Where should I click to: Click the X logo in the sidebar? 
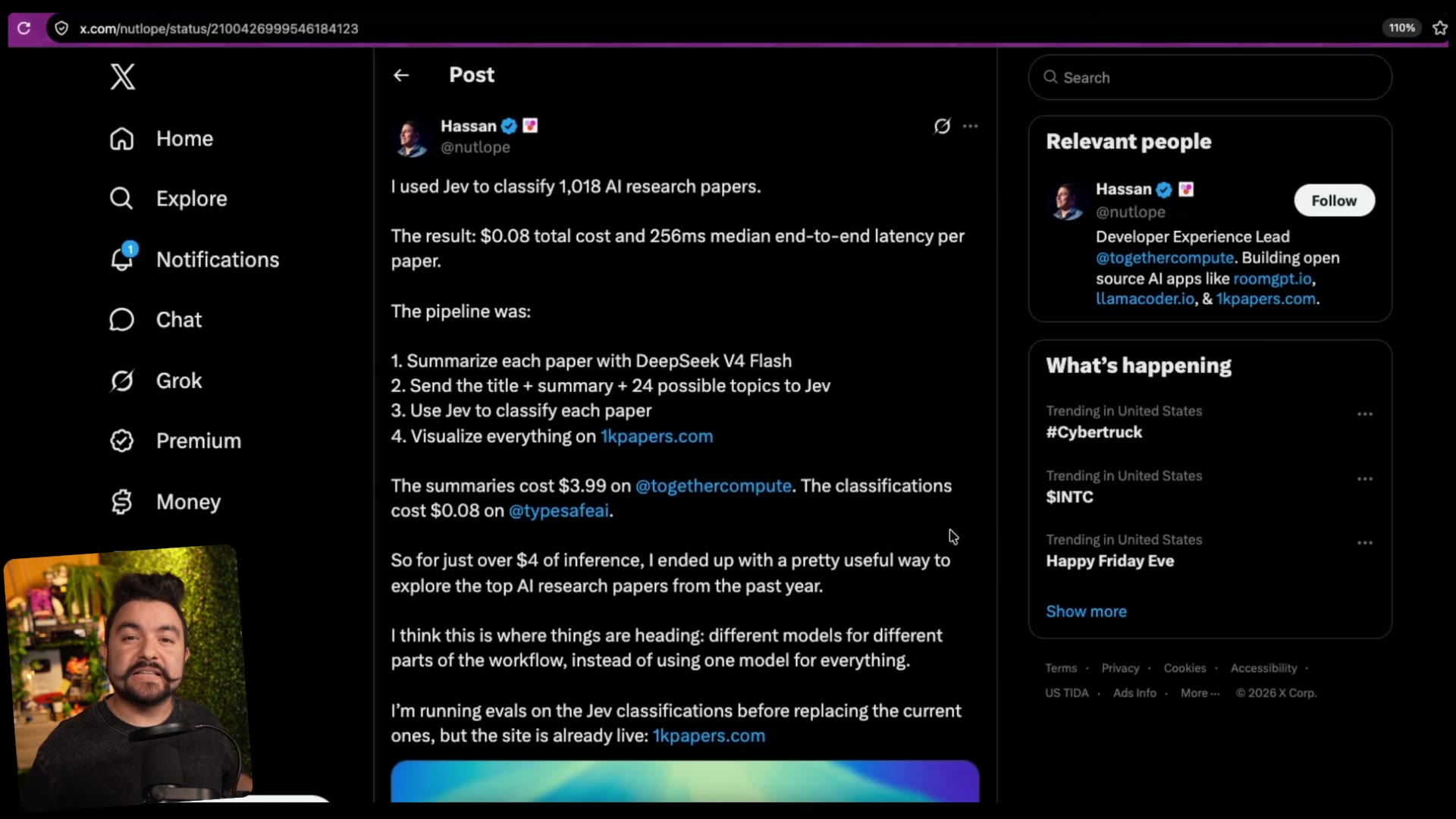click(x=122, y=77)
